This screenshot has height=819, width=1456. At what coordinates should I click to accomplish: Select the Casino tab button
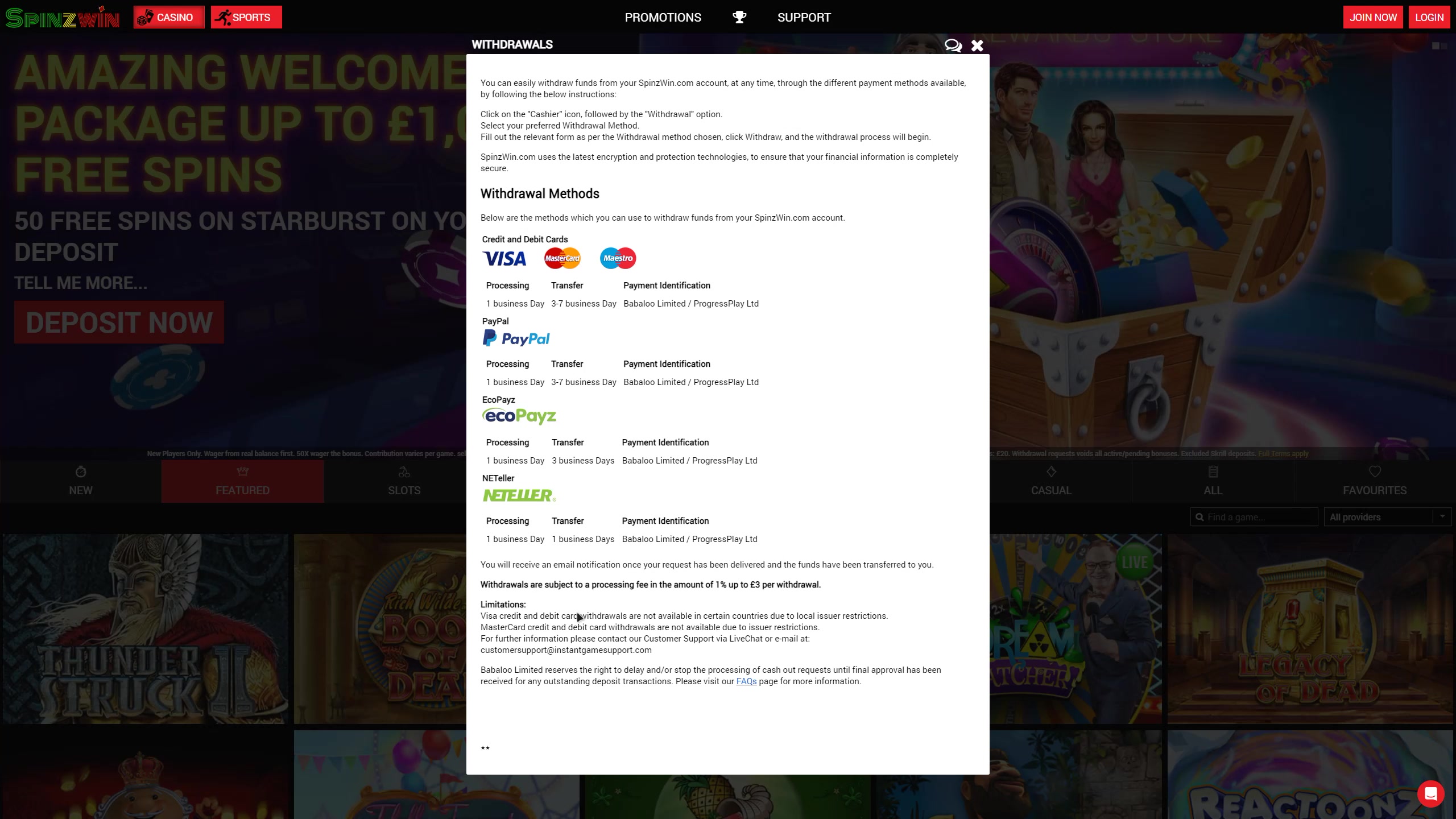point(169,17)
